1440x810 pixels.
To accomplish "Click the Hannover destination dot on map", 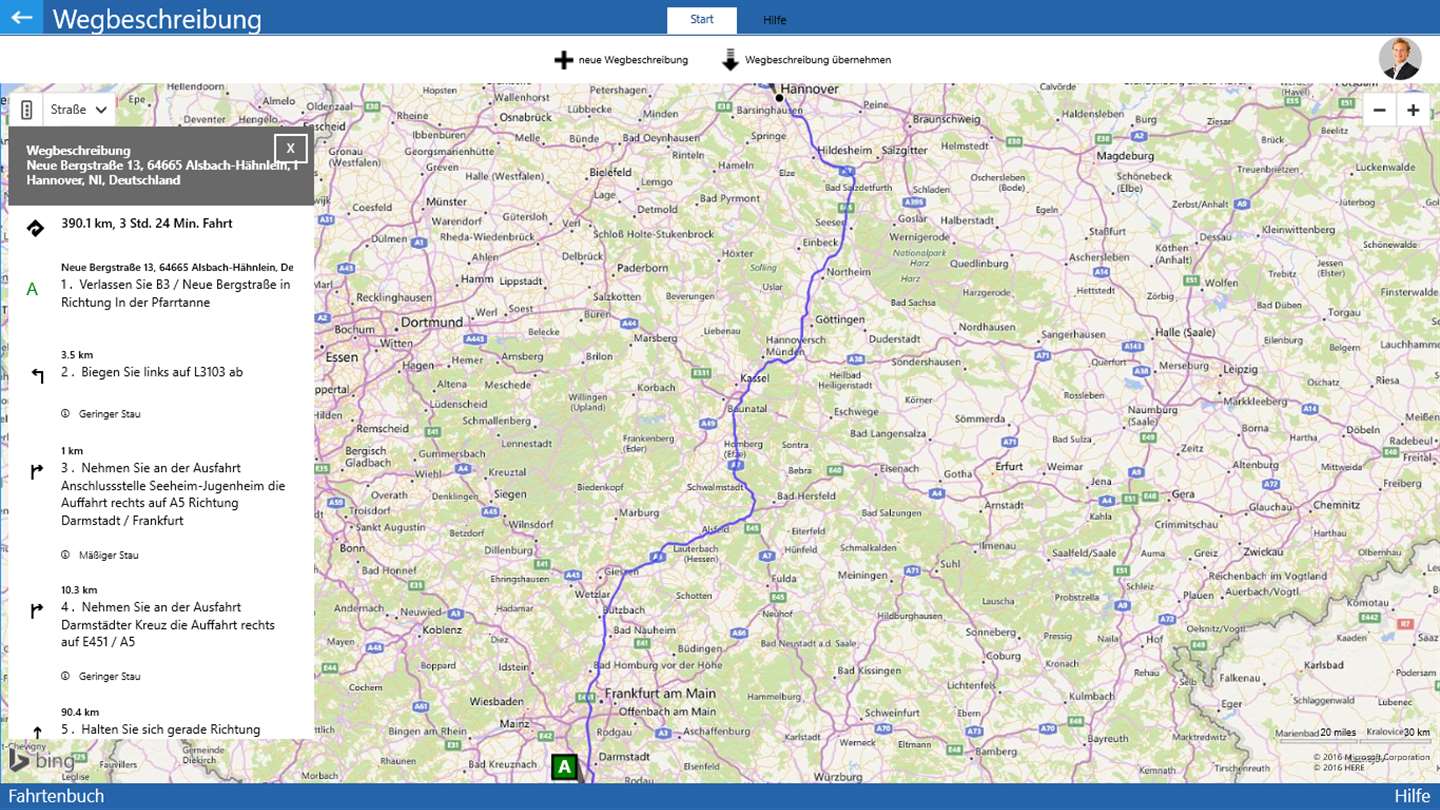I will 779,98.
